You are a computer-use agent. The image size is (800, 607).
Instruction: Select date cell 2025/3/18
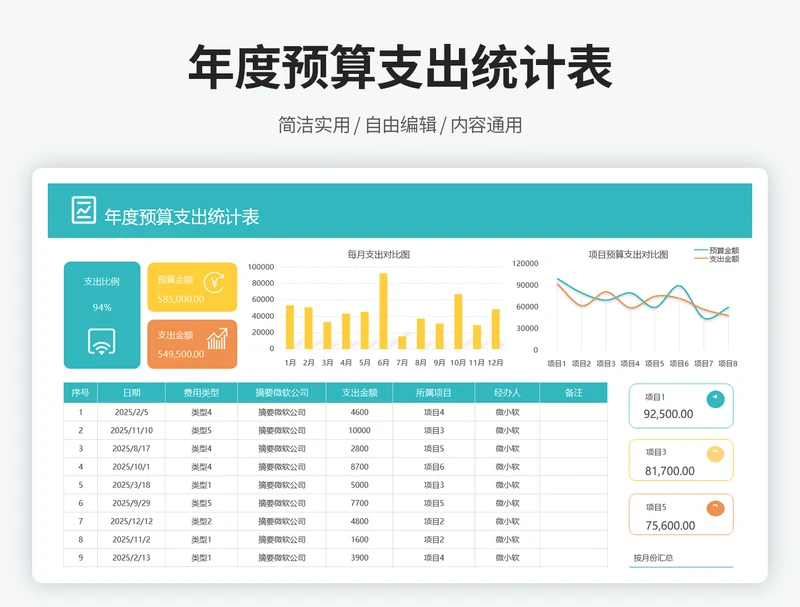click(x=132, y=485)
